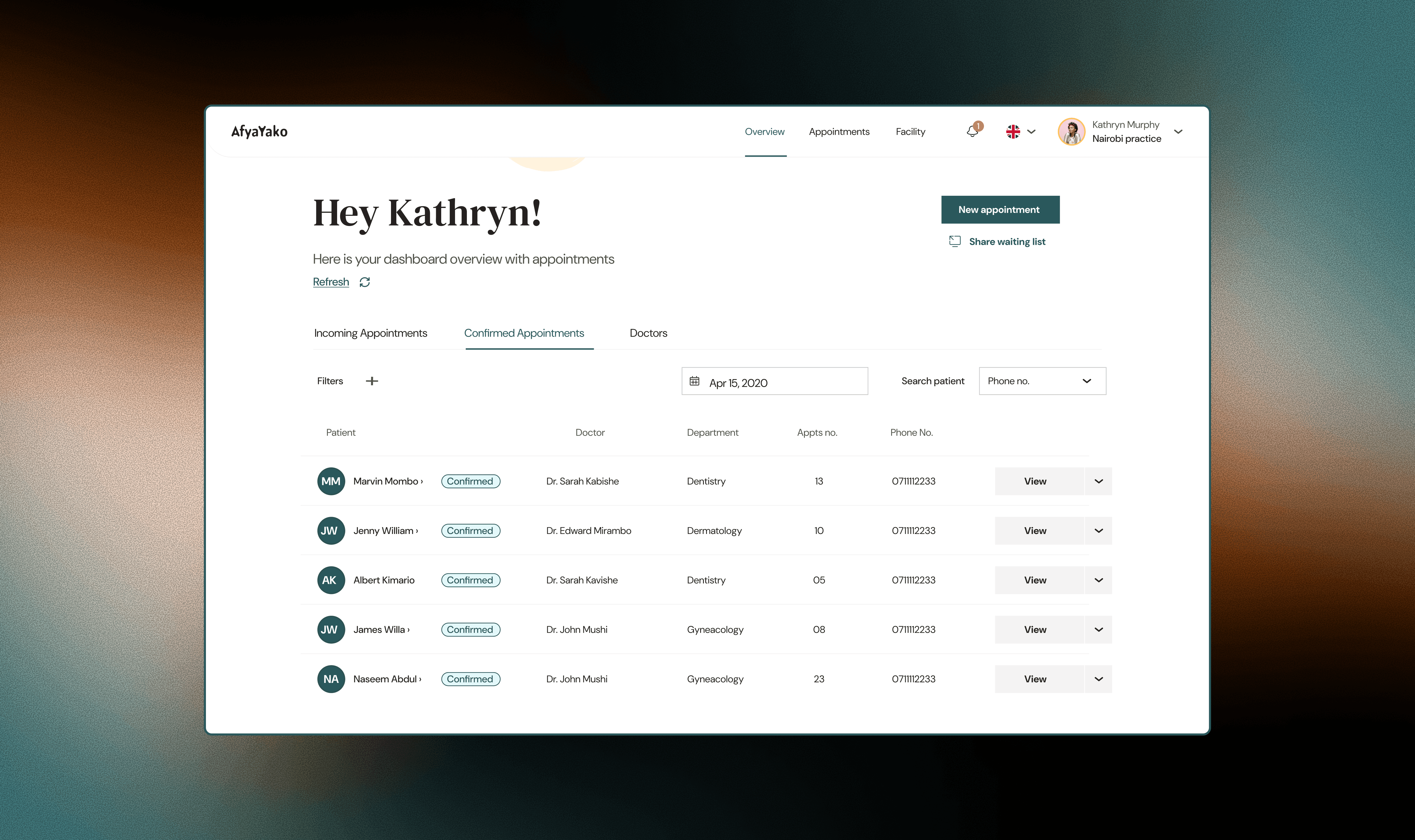Open the notifications bell icon
The height and width of the screenshot is (840, 1415).
pos(972,131)
